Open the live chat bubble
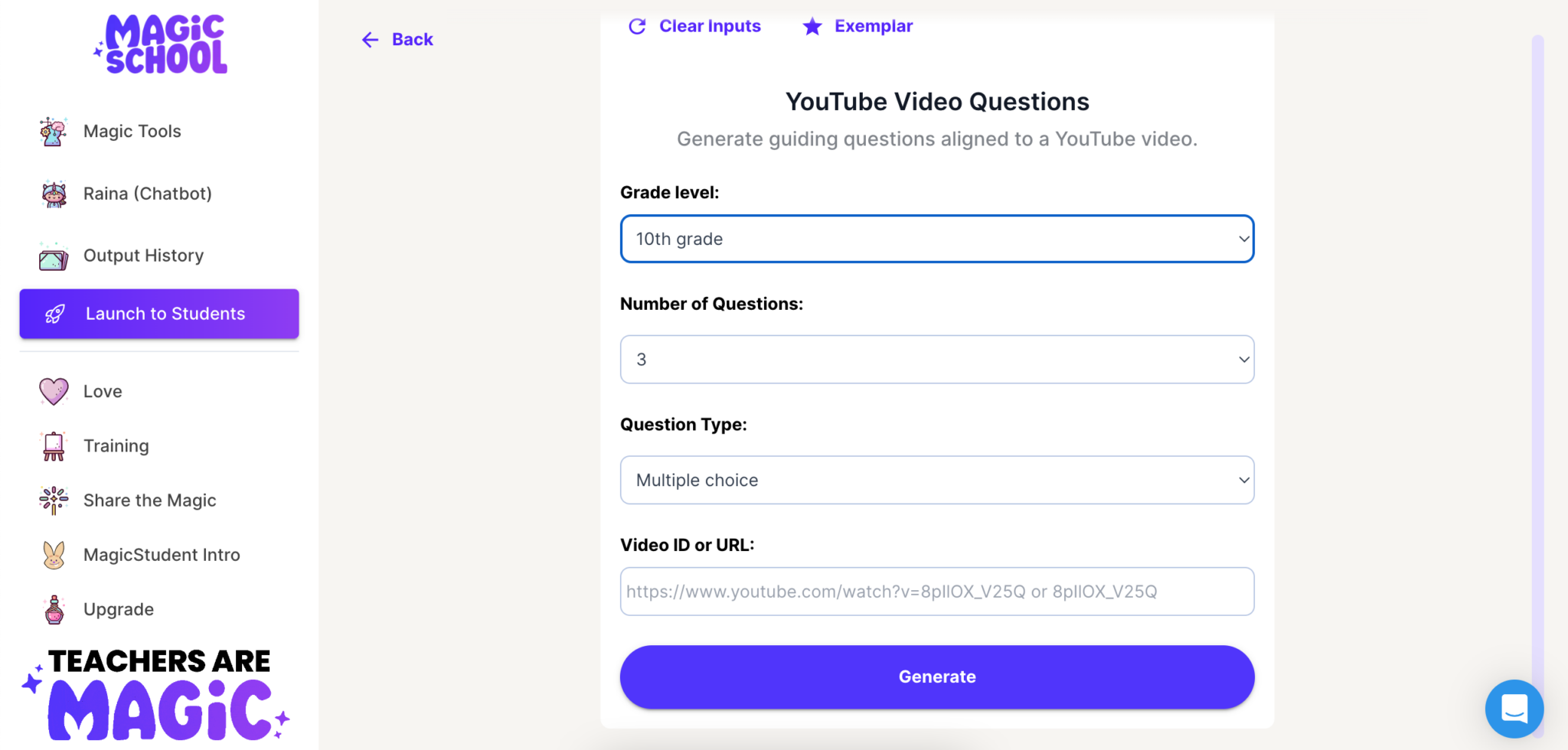1568x750 pixels. (x=1515, y=709)
